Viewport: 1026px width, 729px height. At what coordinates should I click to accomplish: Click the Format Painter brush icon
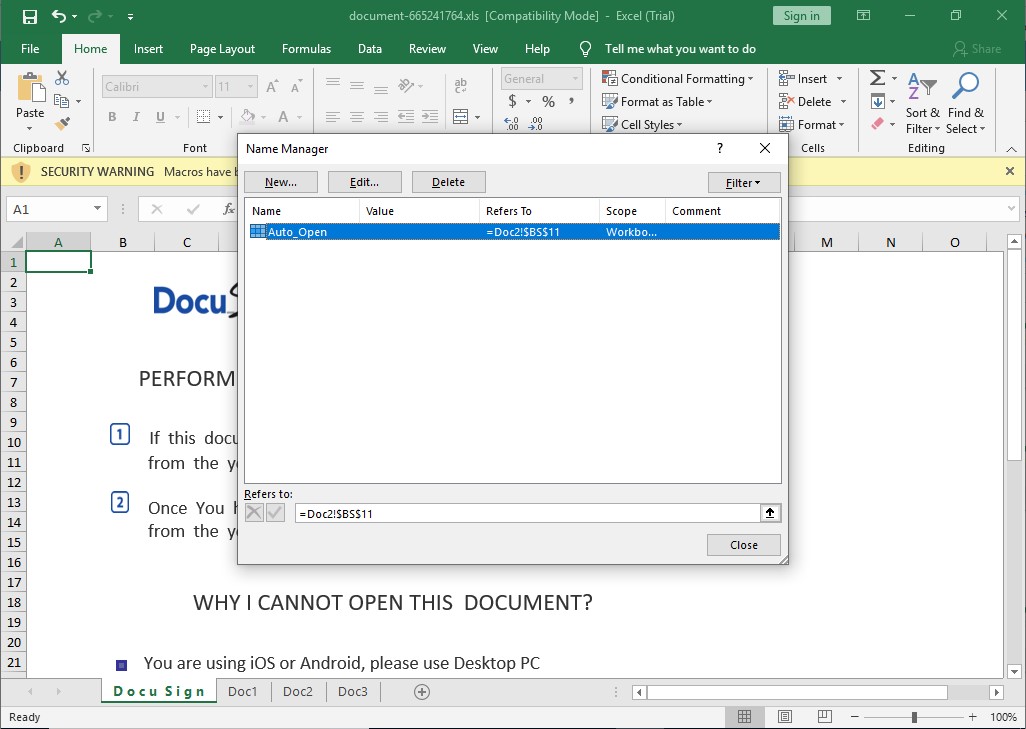click(62, 124)
